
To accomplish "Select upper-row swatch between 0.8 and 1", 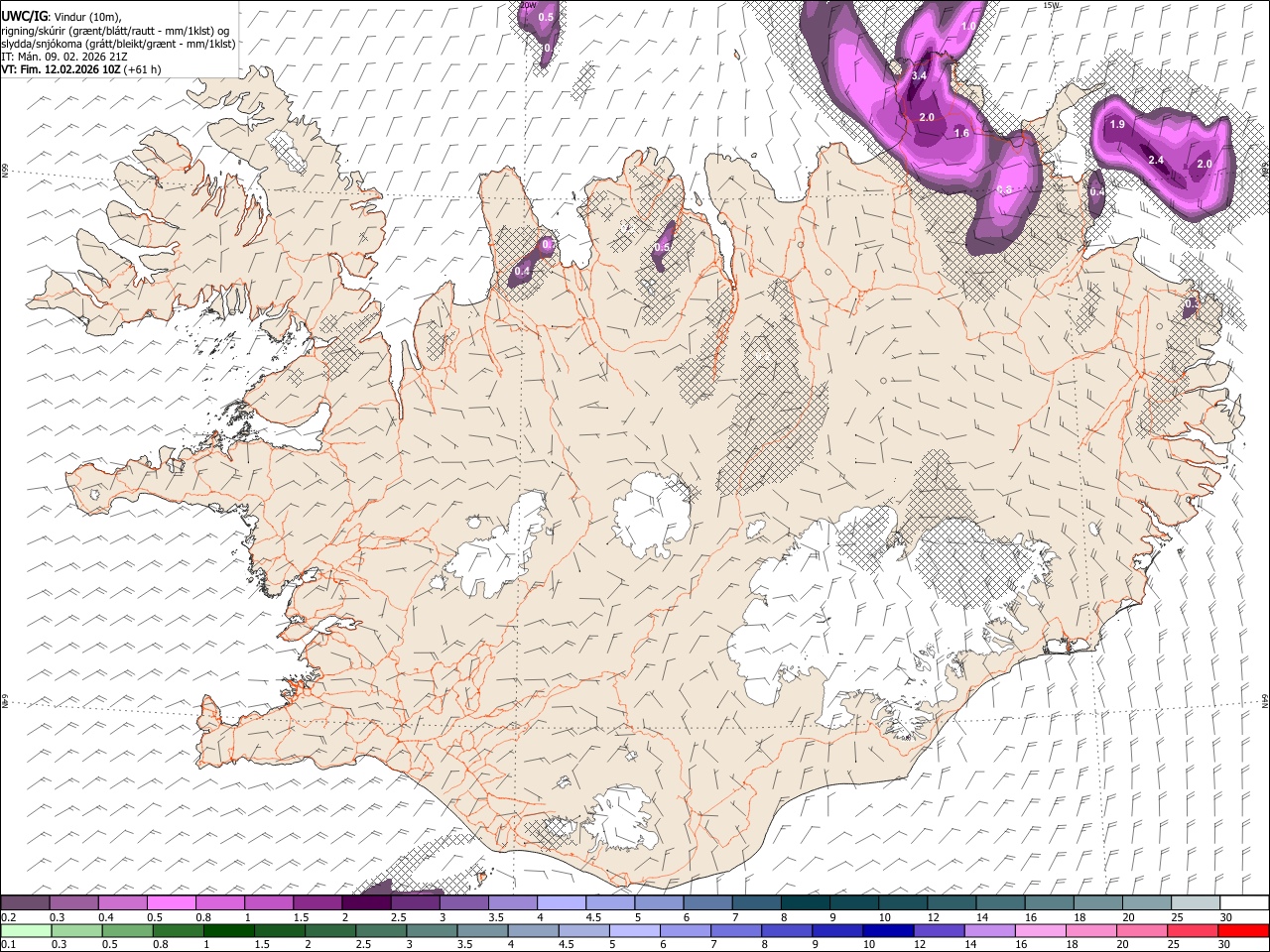I will click(219, 902).
